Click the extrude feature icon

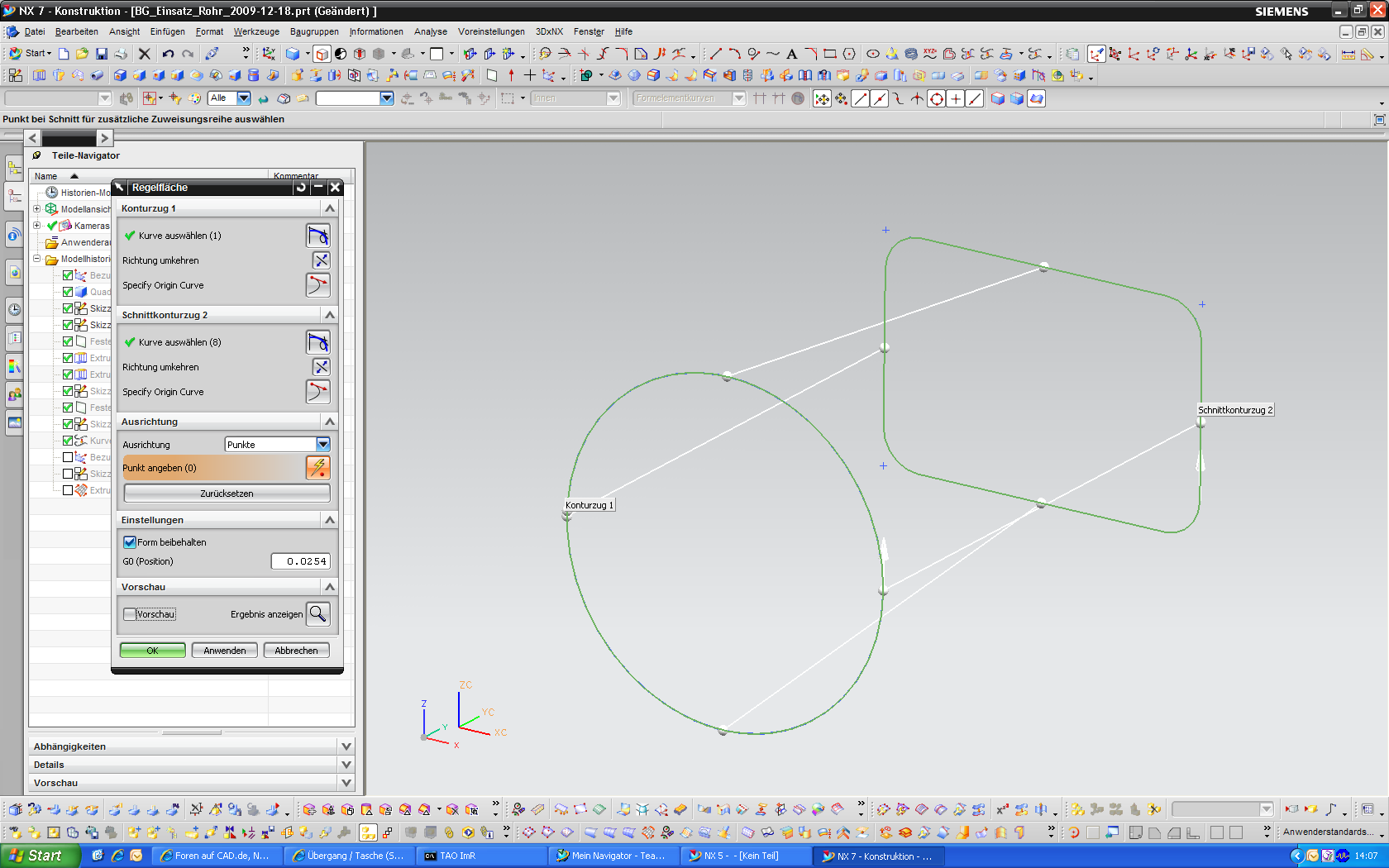[39, 76]
